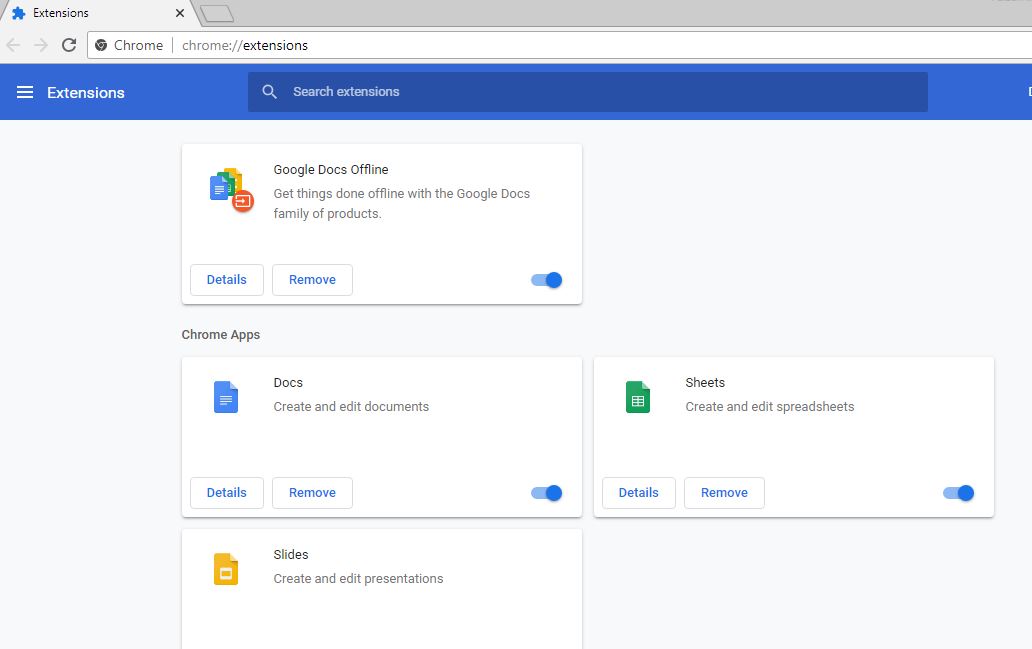Click the Docs card title

click(288, 382)
